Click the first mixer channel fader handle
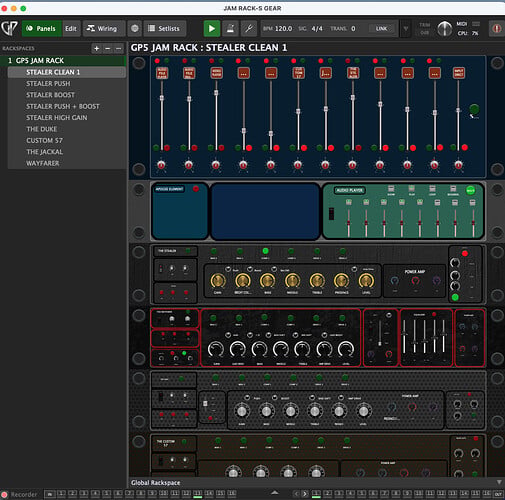The width and height of the screenshot is (505, 500). (x=162, y=98)
